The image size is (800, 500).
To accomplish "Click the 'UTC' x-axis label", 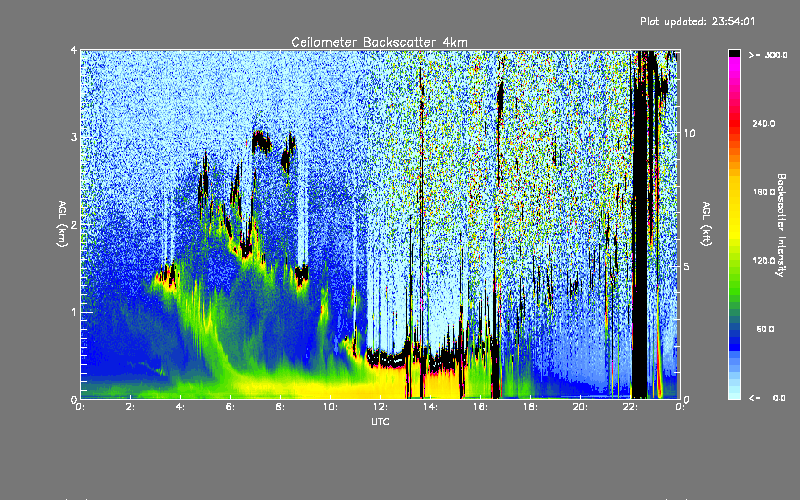I will coord(380,422).
